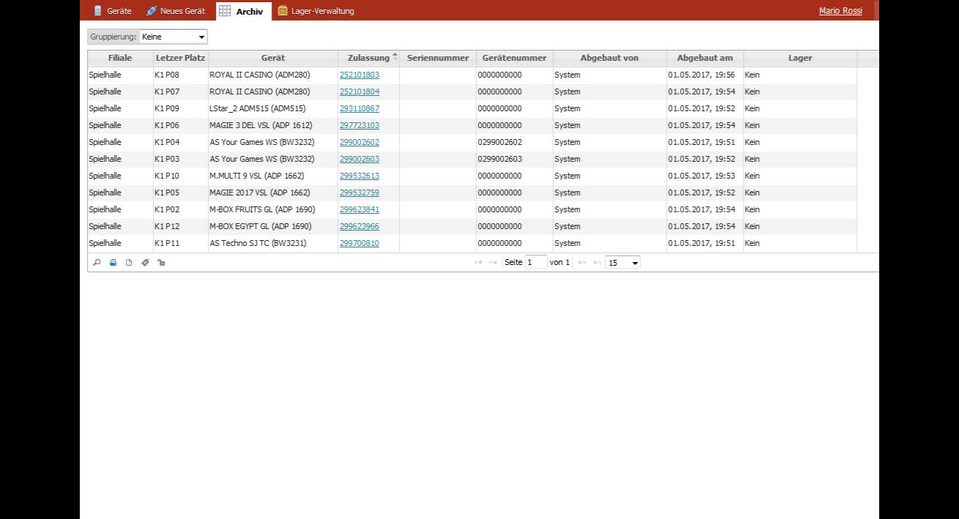
Task: Open the Neues Gerät tab
Action: (176, 11)
